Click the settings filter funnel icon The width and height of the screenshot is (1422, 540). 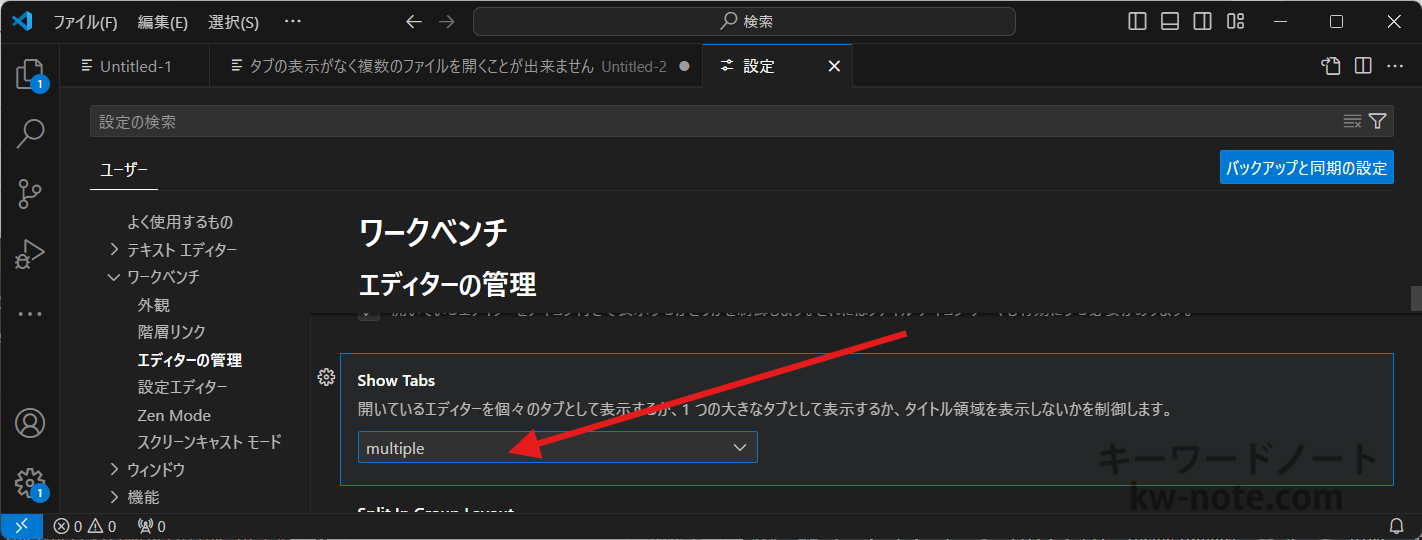1377,121
